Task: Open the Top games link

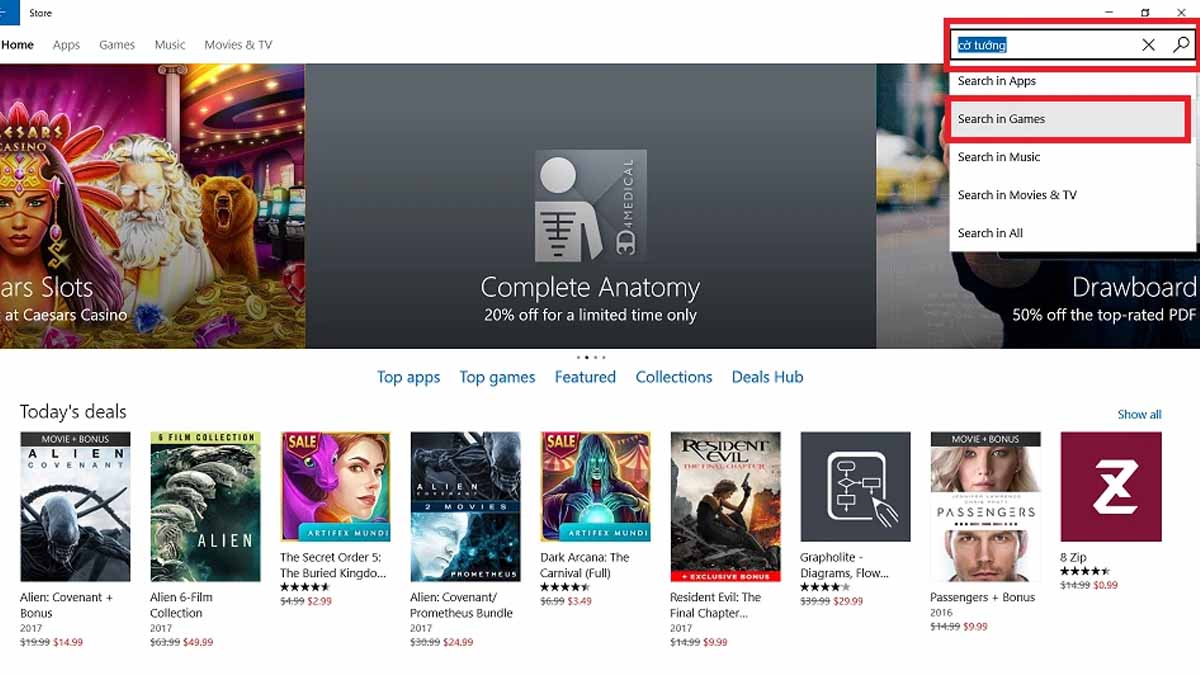Action: [497, 377]
